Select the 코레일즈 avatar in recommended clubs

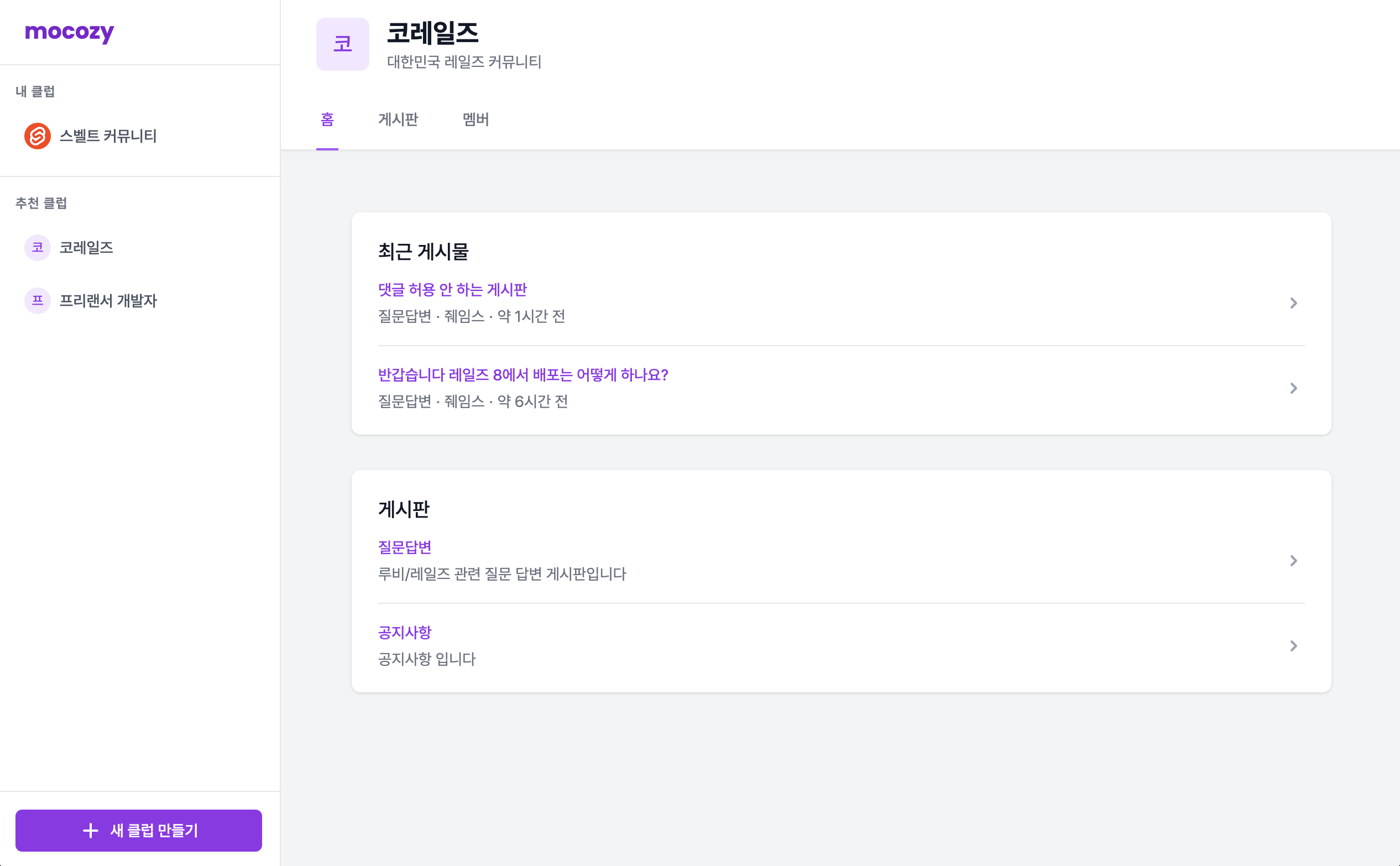(37, 247)
